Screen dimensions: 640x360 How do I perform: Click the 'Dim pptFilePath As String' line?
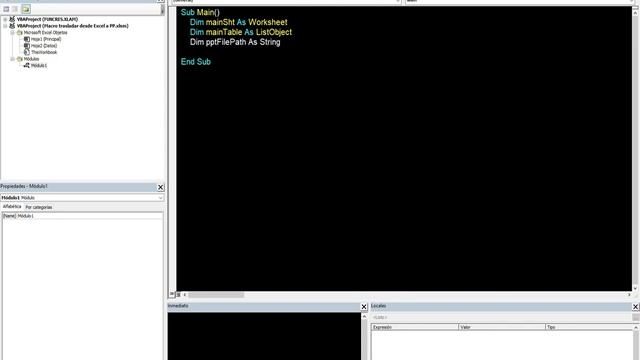[x=235, y=42]
